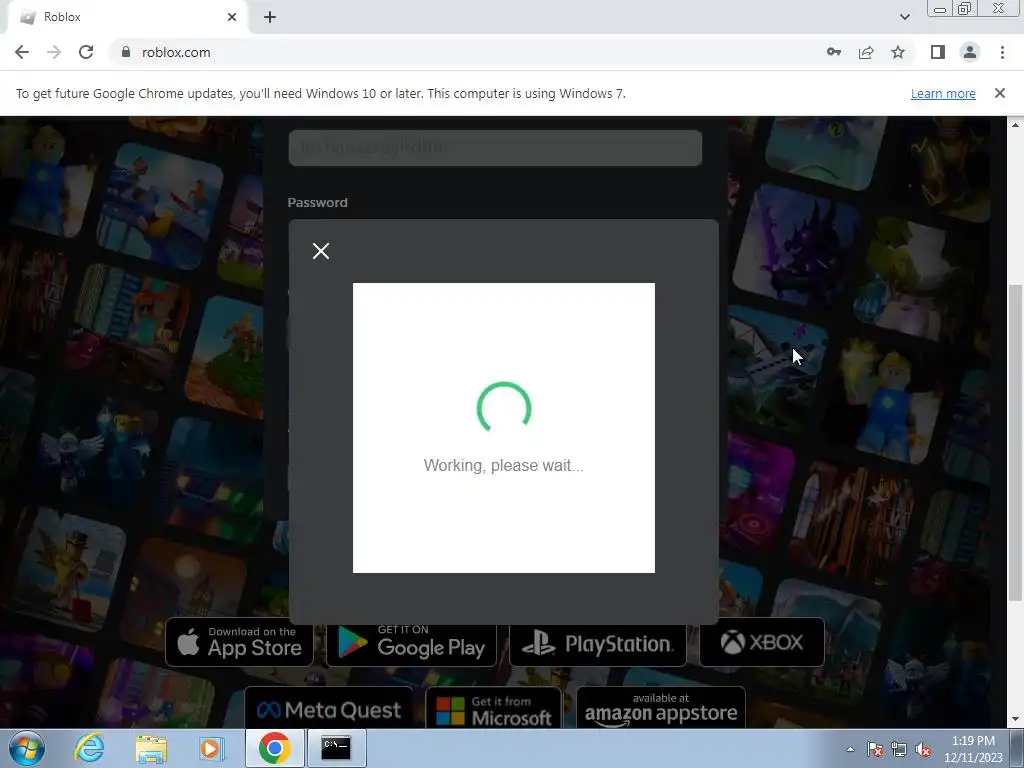Open a new tab with plus button
The image size is (1024, 768).
(x=270, y=18)
